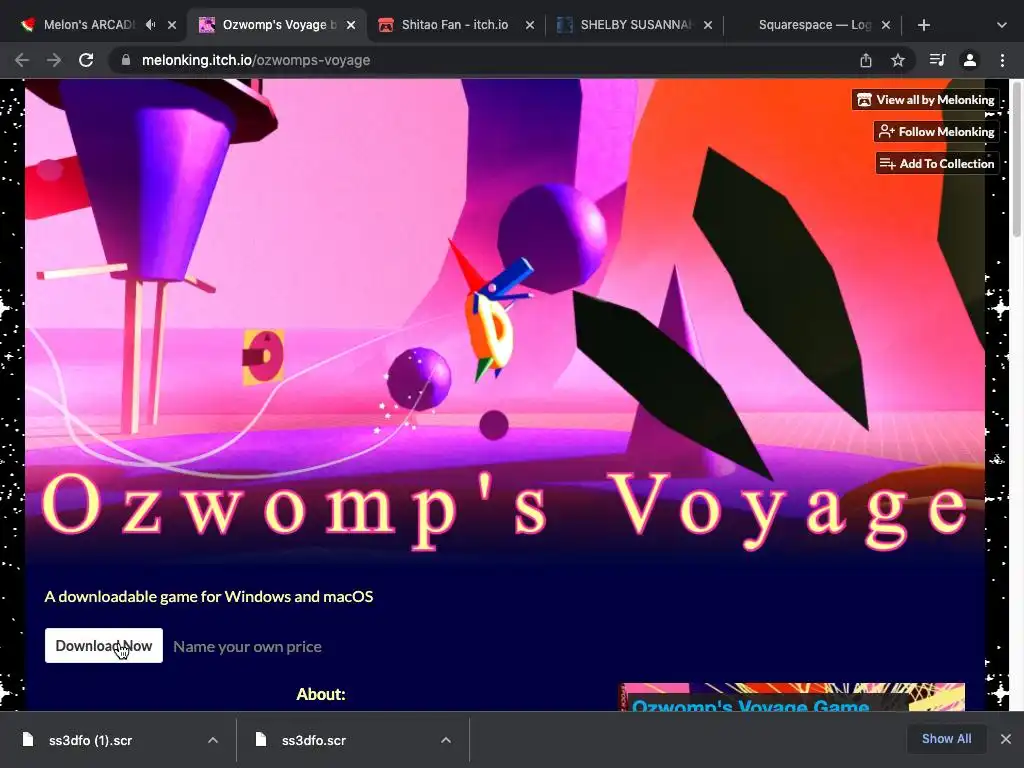Close the downloads bar
The height and width of the screenshot is (768, 1024).
pos(1006,739)
